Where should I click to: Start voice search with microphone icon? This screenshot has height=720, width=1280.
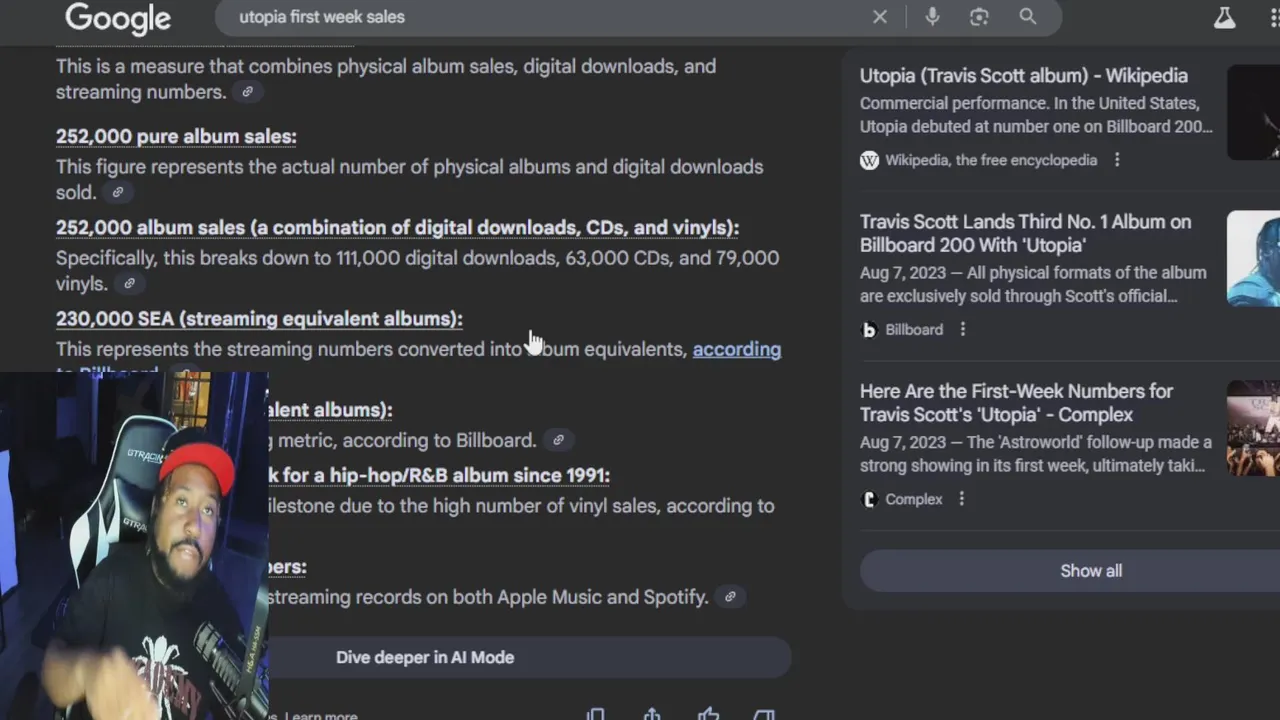click(932, 17)
